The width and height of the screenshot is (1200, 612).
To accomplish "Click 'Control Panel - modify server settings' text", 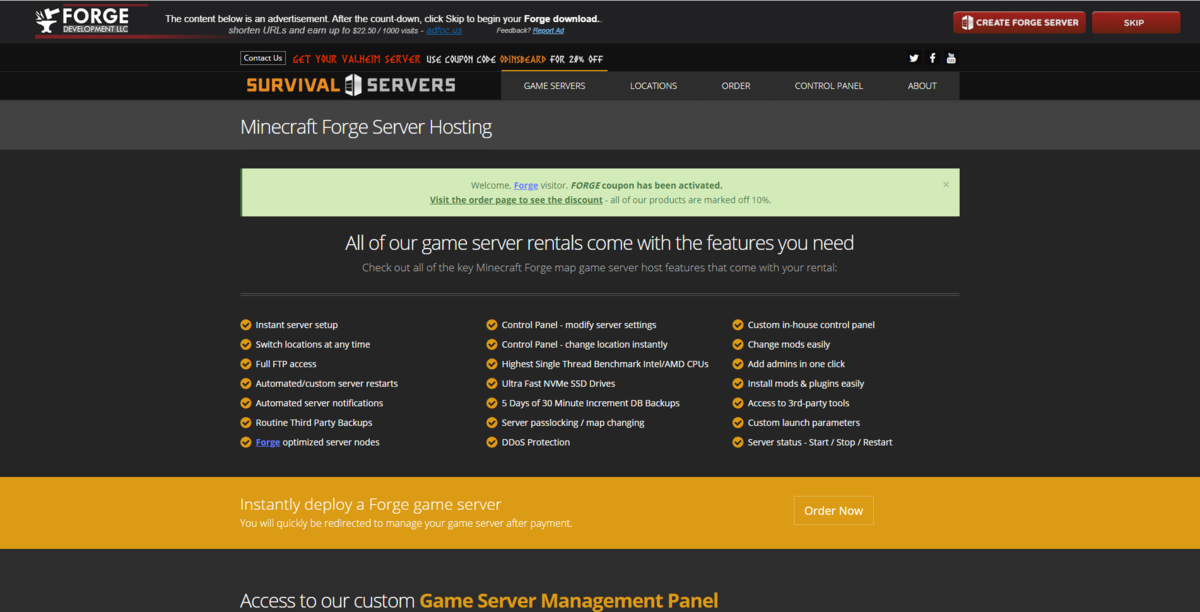I will [579, 325].
